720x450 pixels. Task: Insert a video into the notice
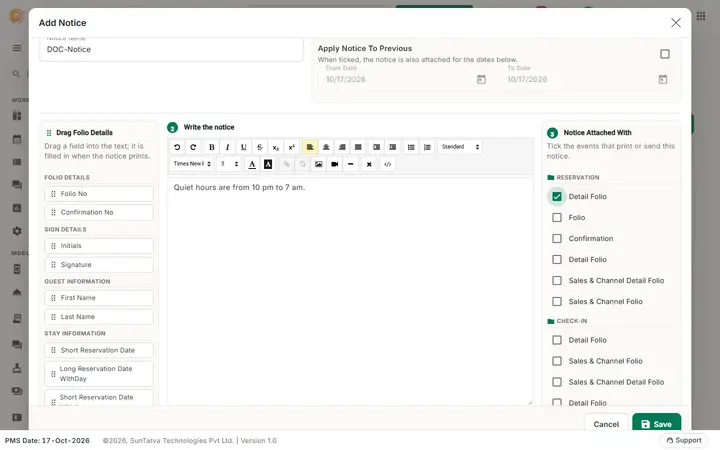pos(335,164)
